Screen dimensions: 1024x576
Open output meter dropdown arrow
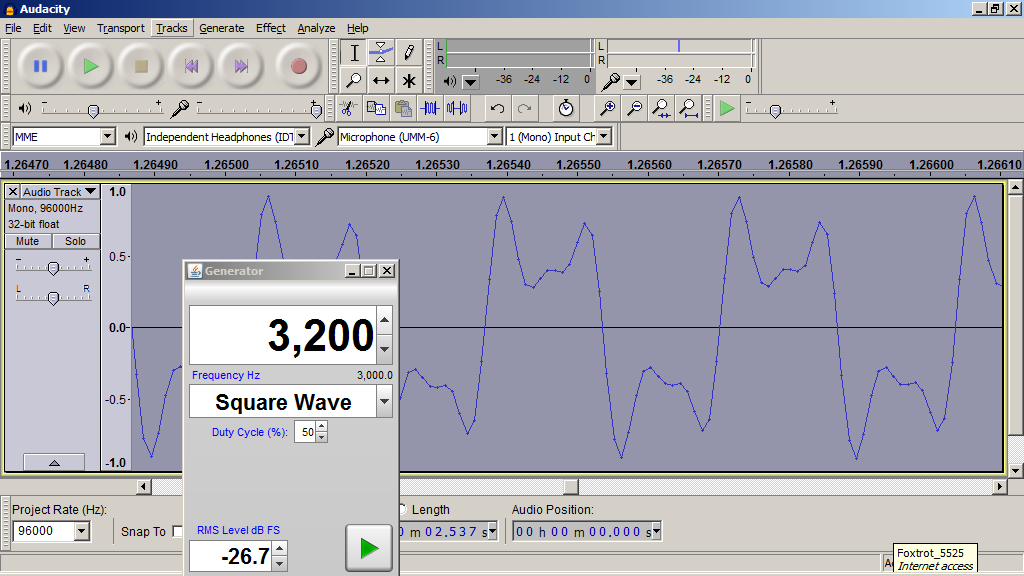pyautogui.click(x=470, y=82)
